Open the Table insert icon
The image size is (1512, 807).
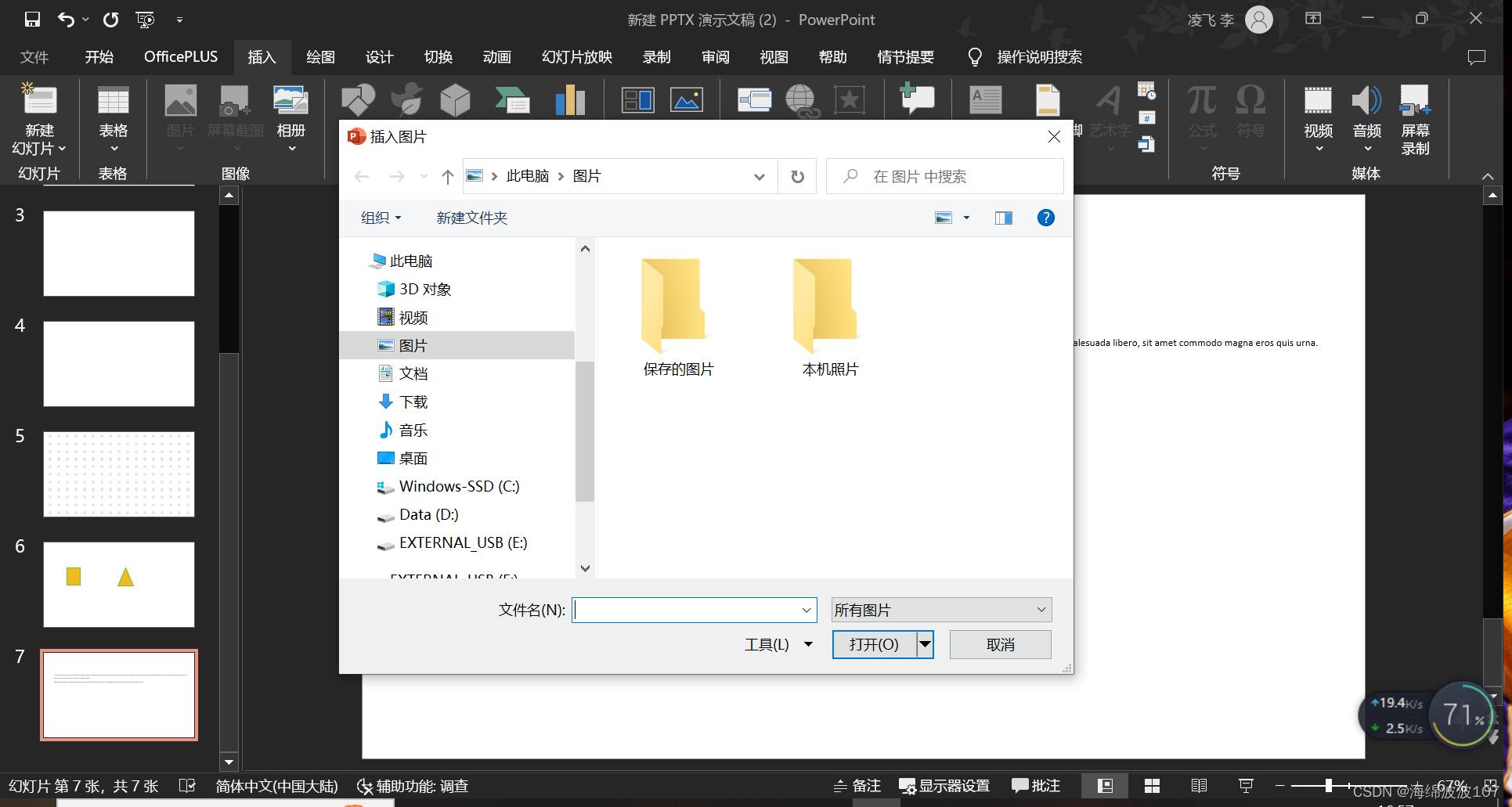(113, 100)
